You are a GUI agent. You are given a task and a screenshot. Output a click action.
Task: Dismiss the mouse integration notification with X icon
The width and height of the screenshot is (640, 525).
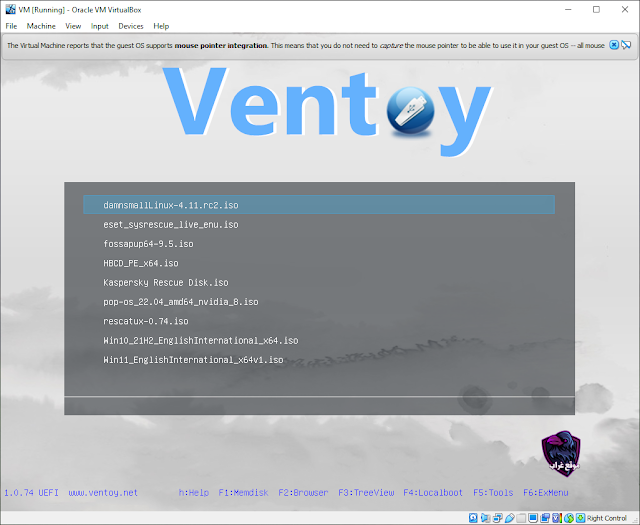[614, 45]
